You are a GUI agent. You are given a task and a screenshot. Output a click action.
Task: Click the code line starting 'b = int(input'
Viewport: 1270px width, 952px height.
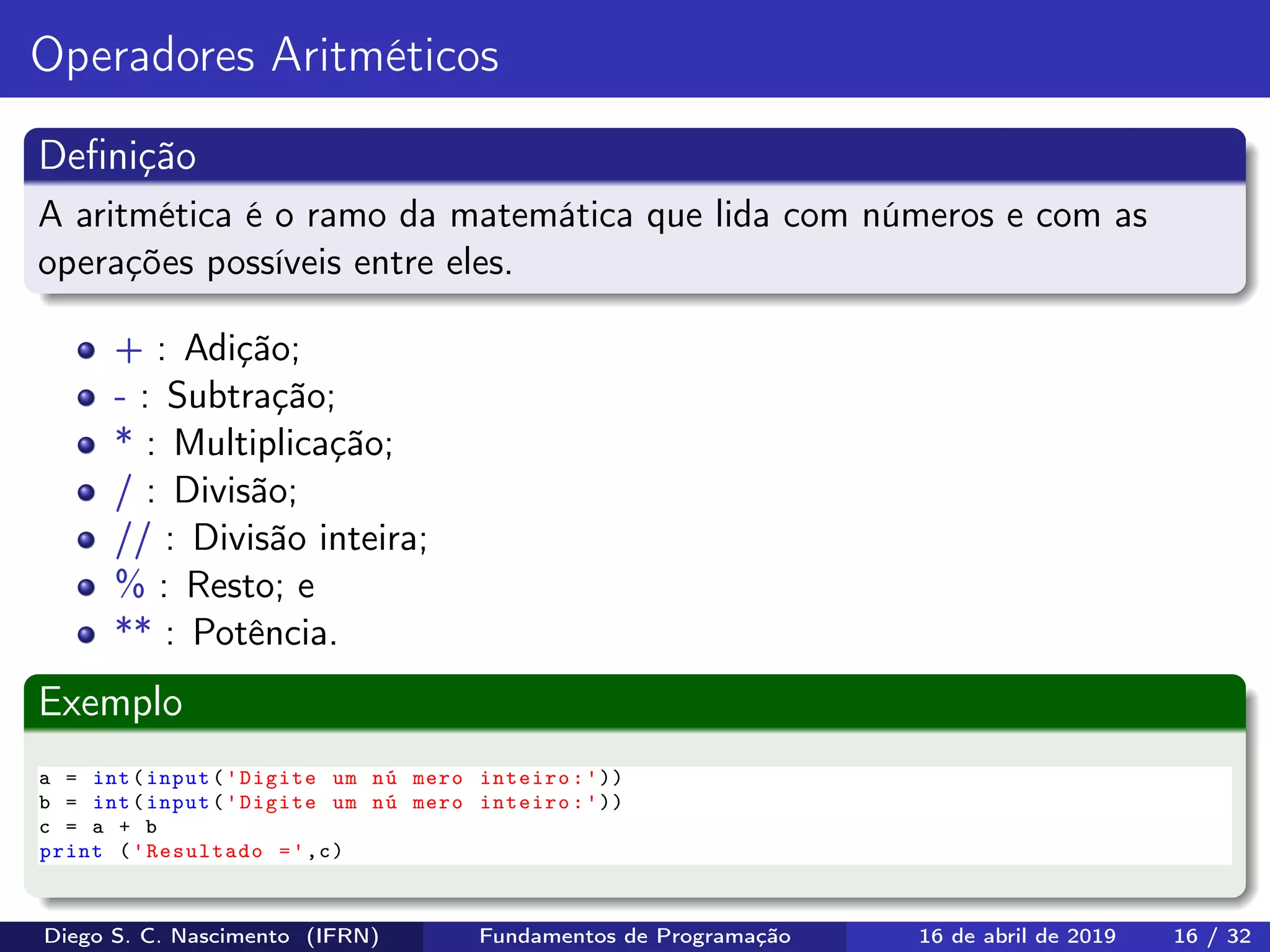tap(330, 803)
